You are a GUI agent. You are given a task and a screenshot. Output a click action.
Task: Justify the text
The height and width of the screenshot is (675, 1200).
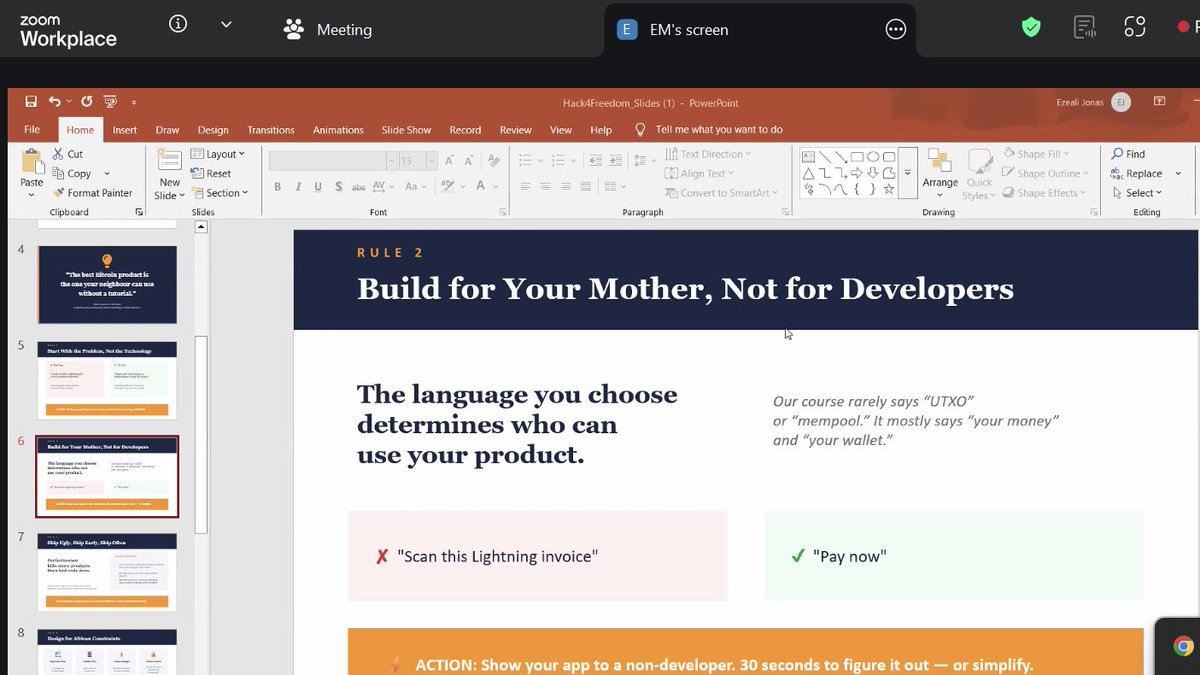click(x=586, y=187)
